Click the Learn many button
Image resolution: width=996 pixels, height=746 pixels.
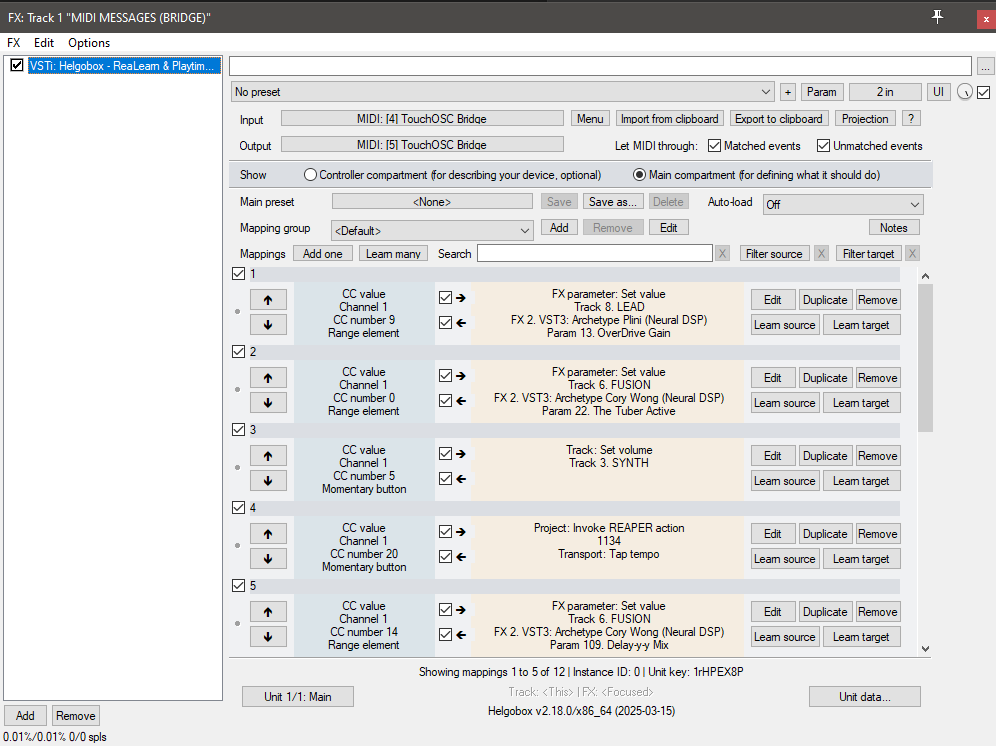pos(393,253)
